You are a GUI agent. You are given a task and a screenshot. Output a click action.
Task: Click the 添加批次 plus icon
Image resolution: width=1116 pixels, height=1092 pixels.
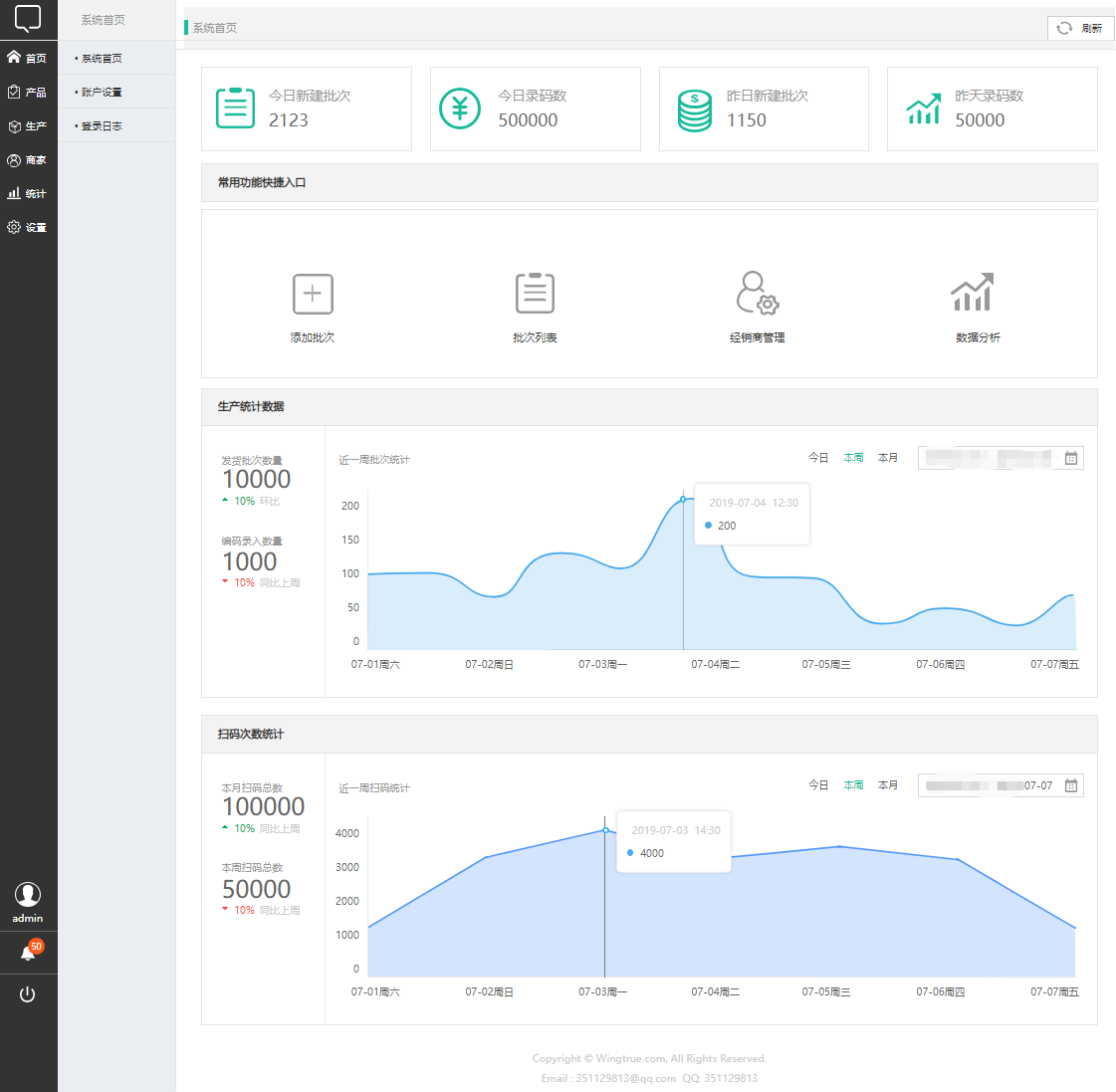click(x=313, y=294)
